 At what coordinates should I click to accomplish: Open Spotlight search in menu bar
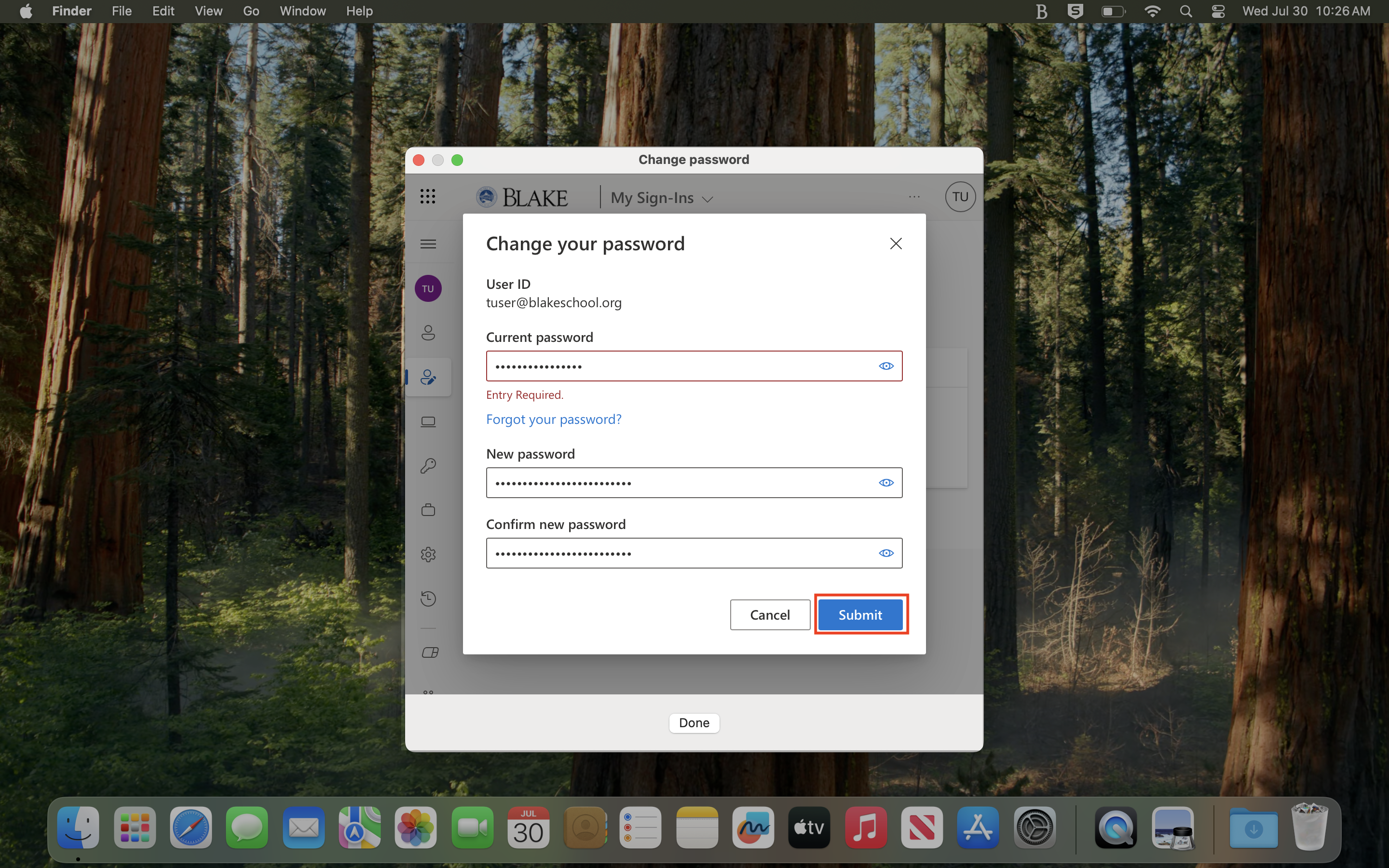[1186, 11]
